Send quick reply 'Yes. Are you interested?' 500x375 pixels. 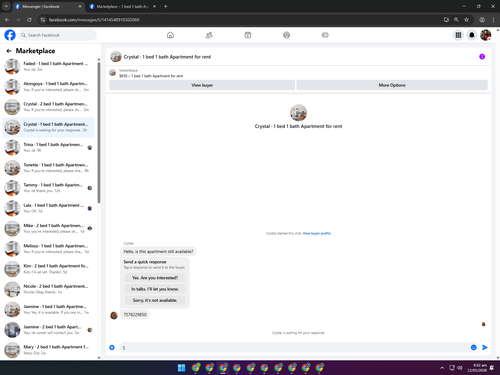point(155,278)
